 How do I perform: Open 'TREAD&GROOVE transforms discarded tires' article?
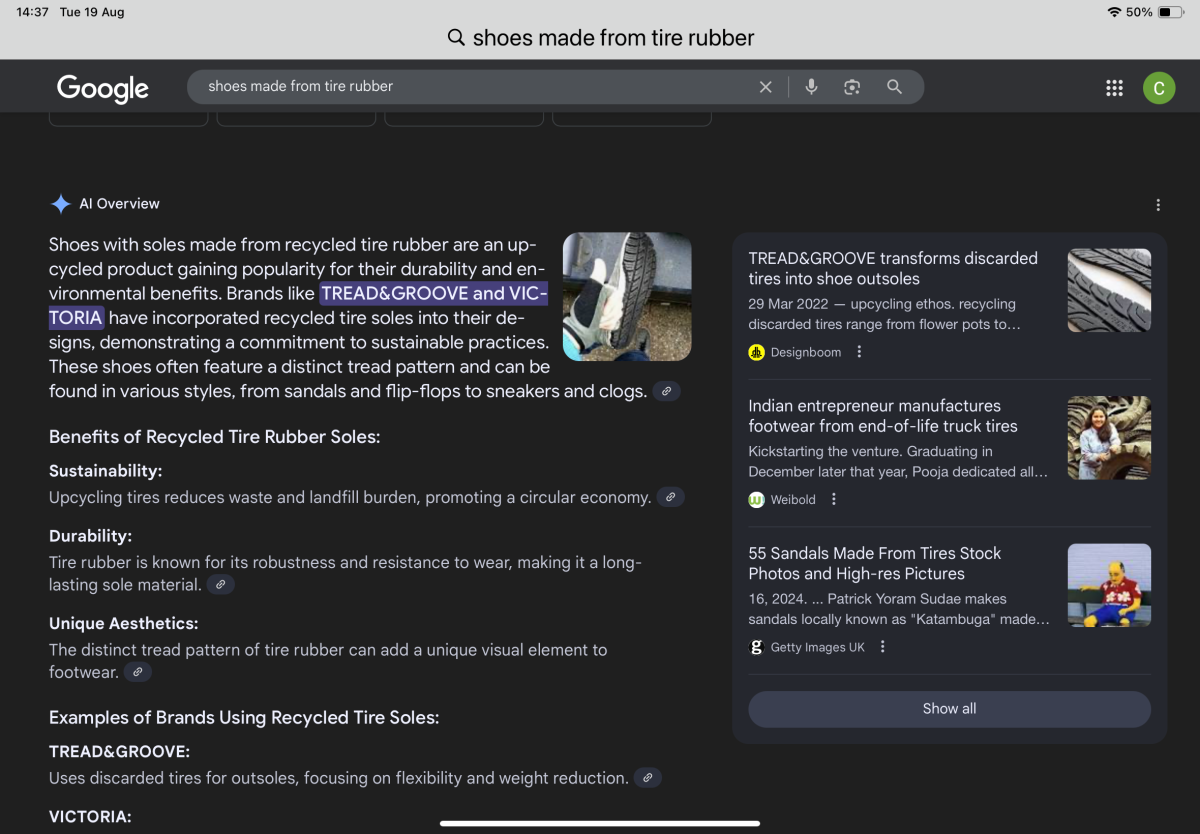[893, 268]
